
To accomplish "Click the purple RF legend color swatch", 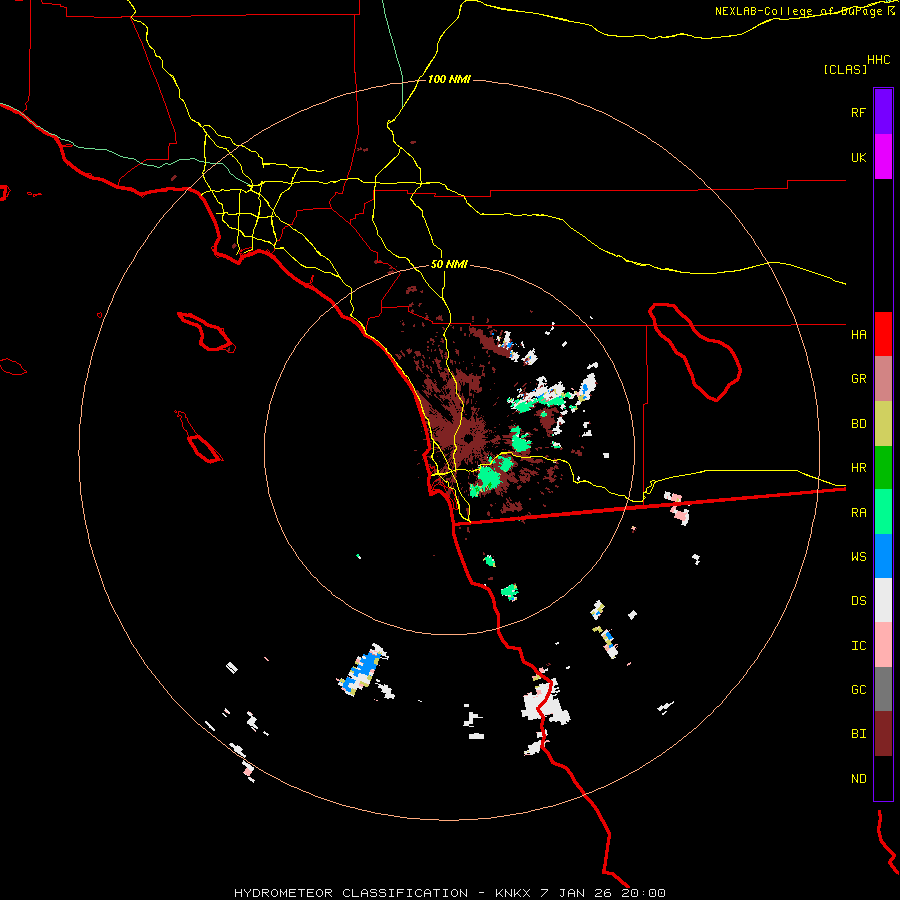I will 883,112.
